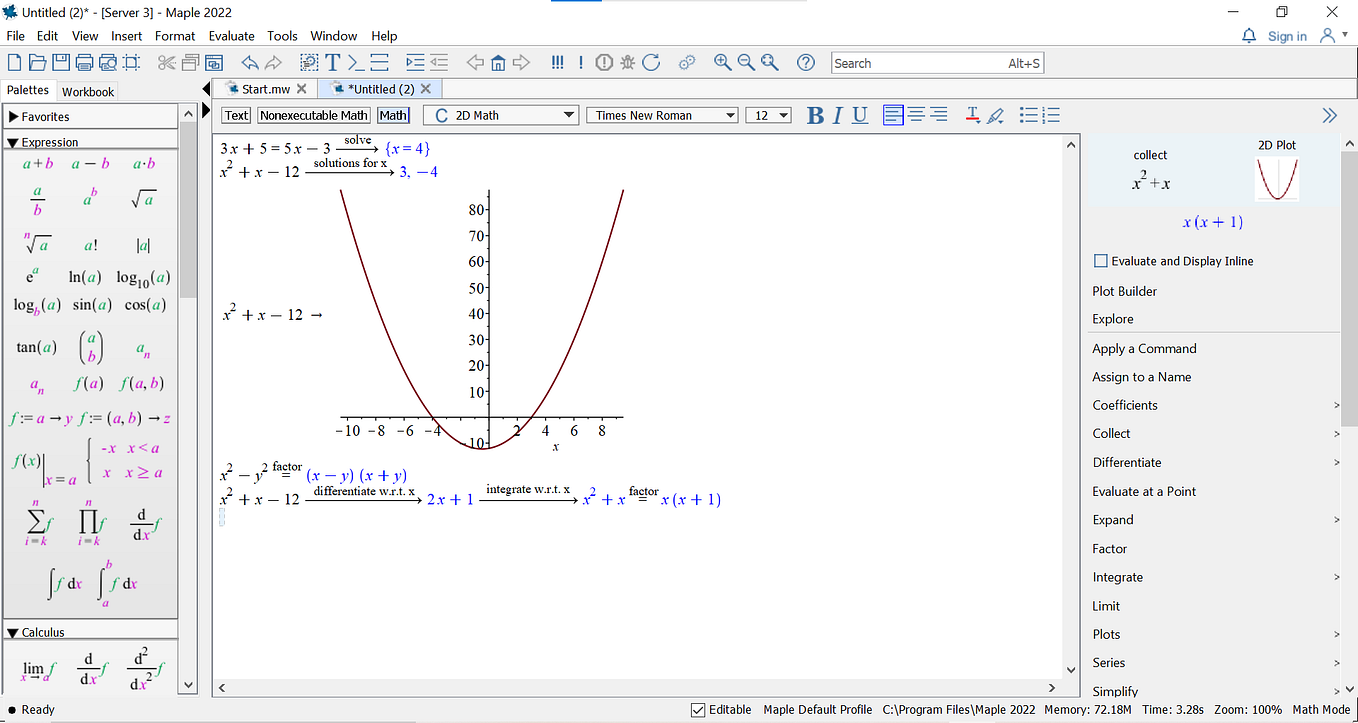Open Plot Builder from the context panel

(x=1125, y=291)
